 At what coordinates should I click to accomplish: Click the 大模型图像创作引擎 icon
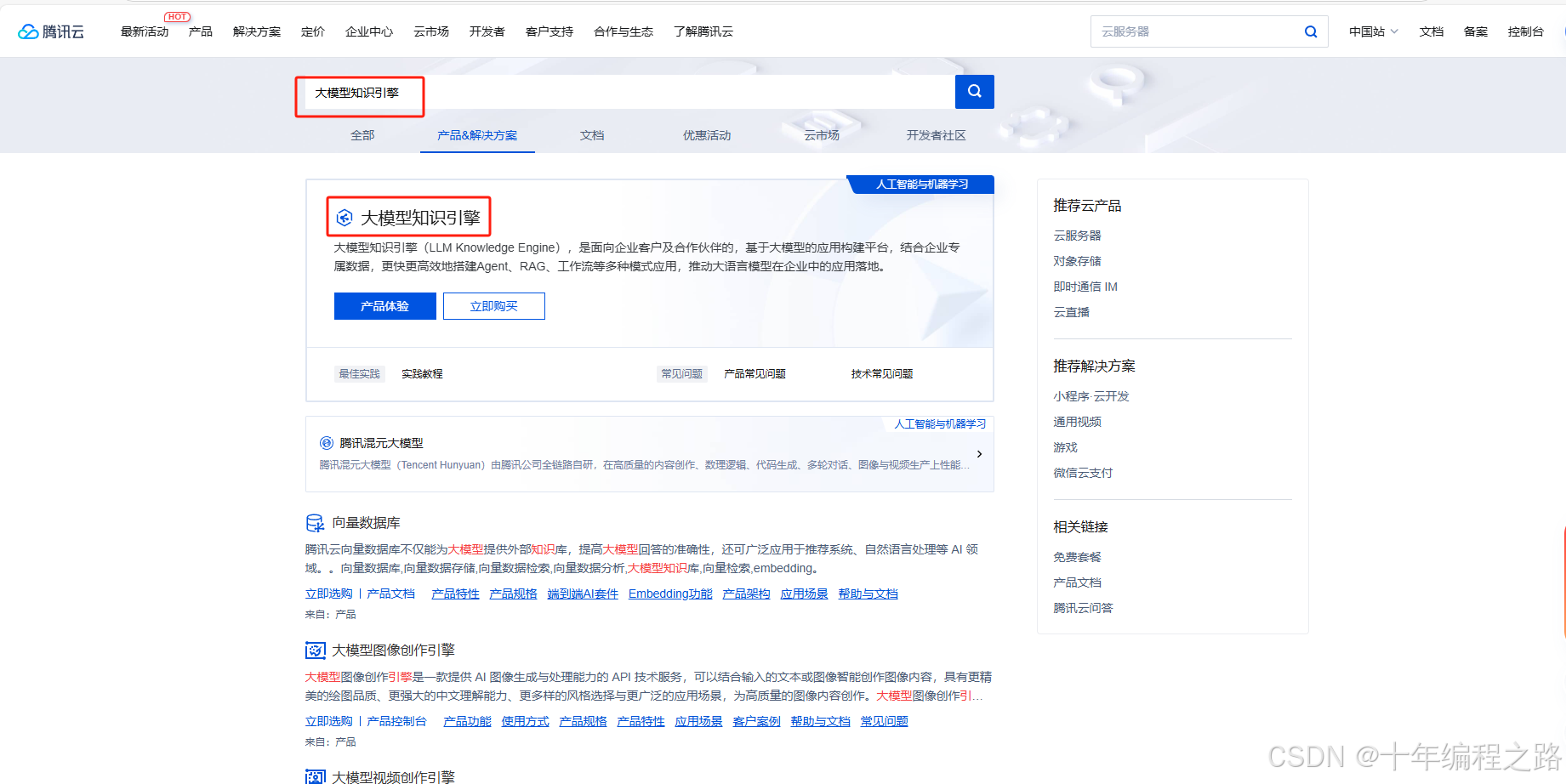click(x=315, y=650)
